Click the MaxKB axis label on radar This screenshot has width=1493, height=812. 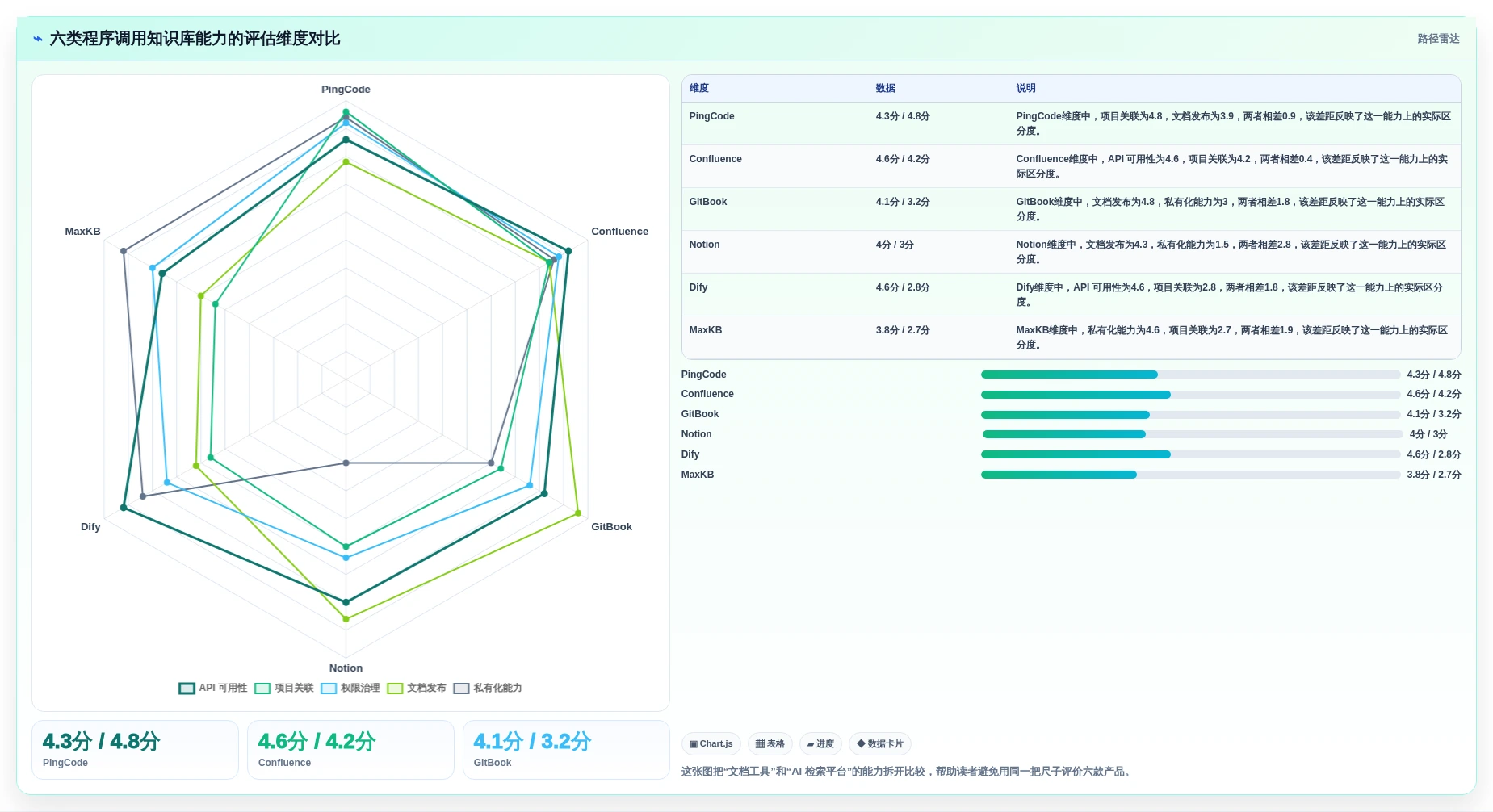[82, 232]
